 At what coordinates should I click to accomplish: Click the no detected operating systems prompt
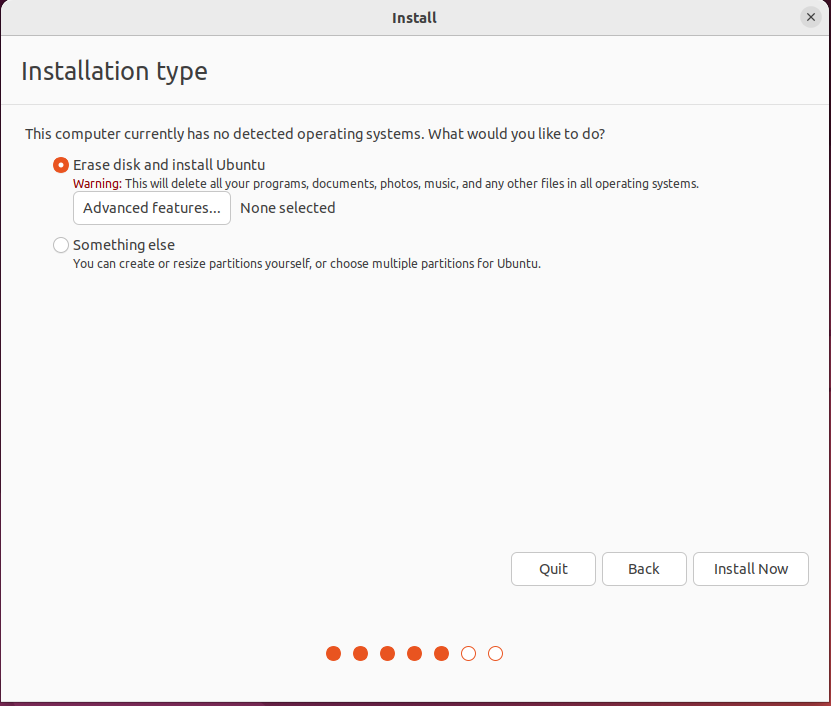[315, 134]
